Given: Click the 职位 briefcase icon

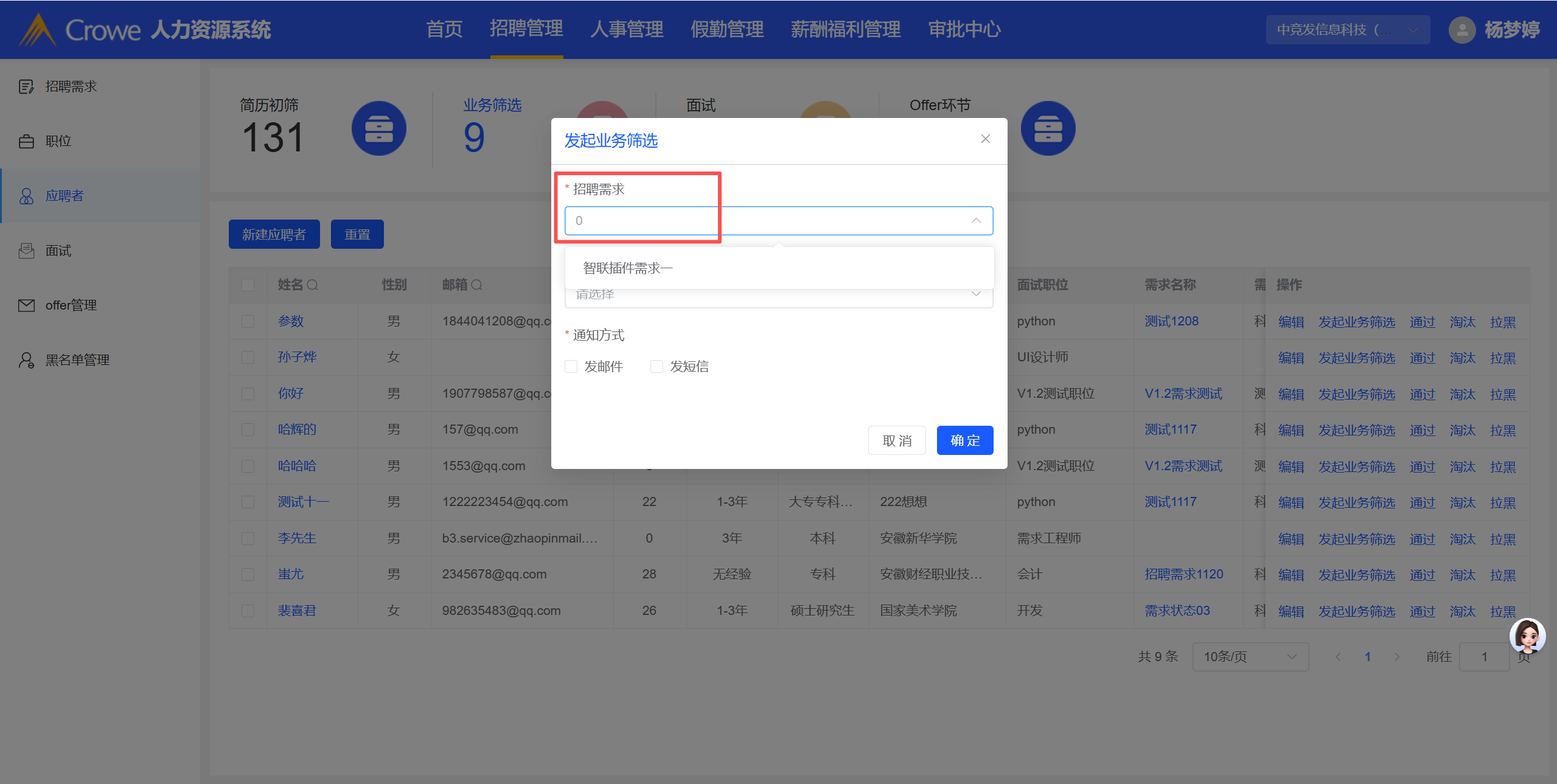Looking at the screenshot, I should (x=26, y=142).
